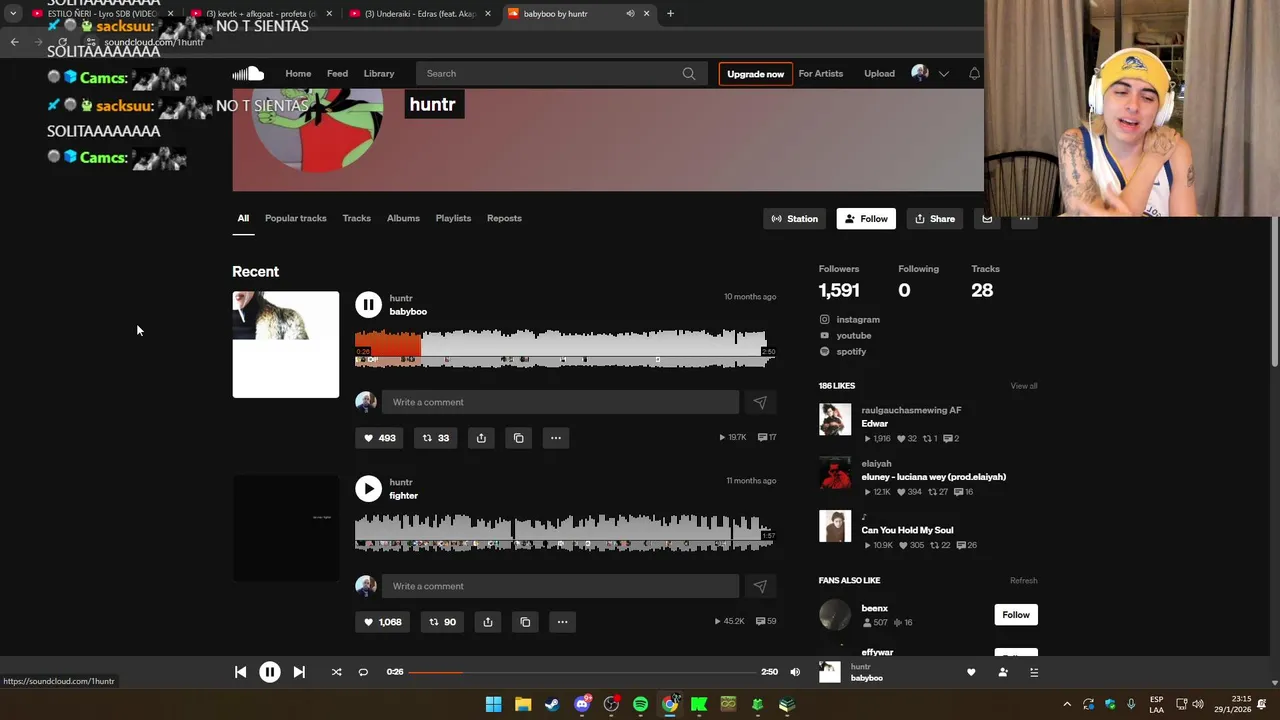
Task: Follow the huntr profile
Action: [866, 218]
